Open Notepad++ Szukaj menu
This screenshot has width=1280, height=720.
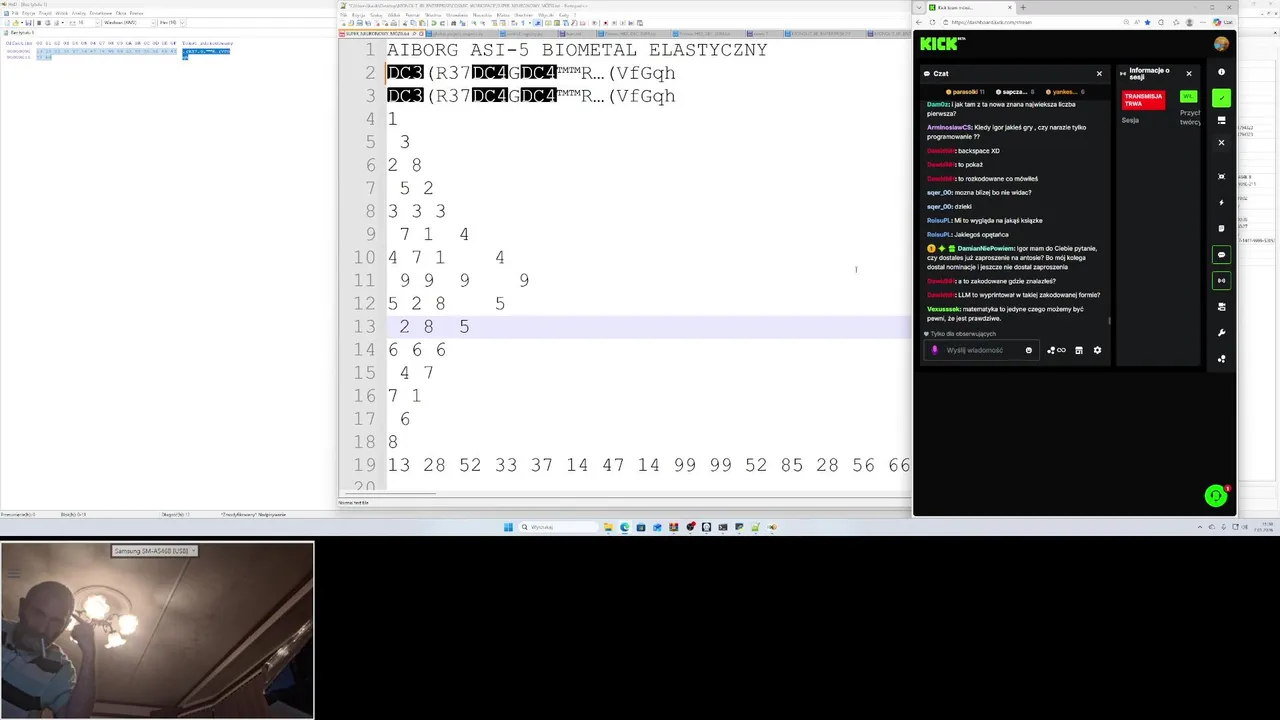(x=376, y=15)
